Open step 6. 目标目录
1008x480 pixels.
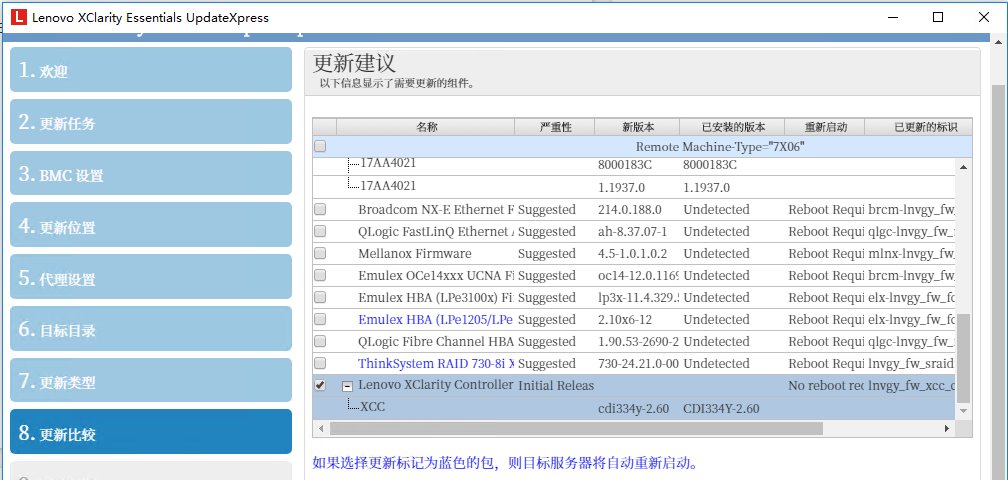[x=150, y=329]
